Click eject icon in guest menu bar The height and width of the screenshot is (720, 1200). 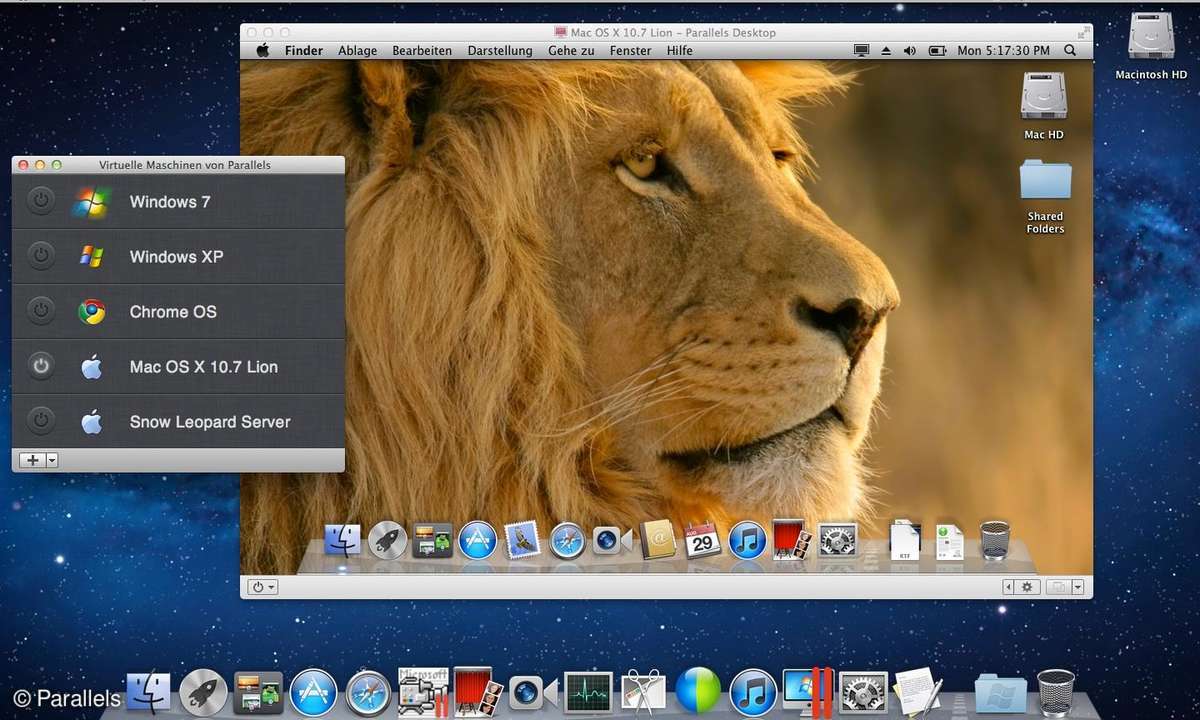[x=887, y=50]
